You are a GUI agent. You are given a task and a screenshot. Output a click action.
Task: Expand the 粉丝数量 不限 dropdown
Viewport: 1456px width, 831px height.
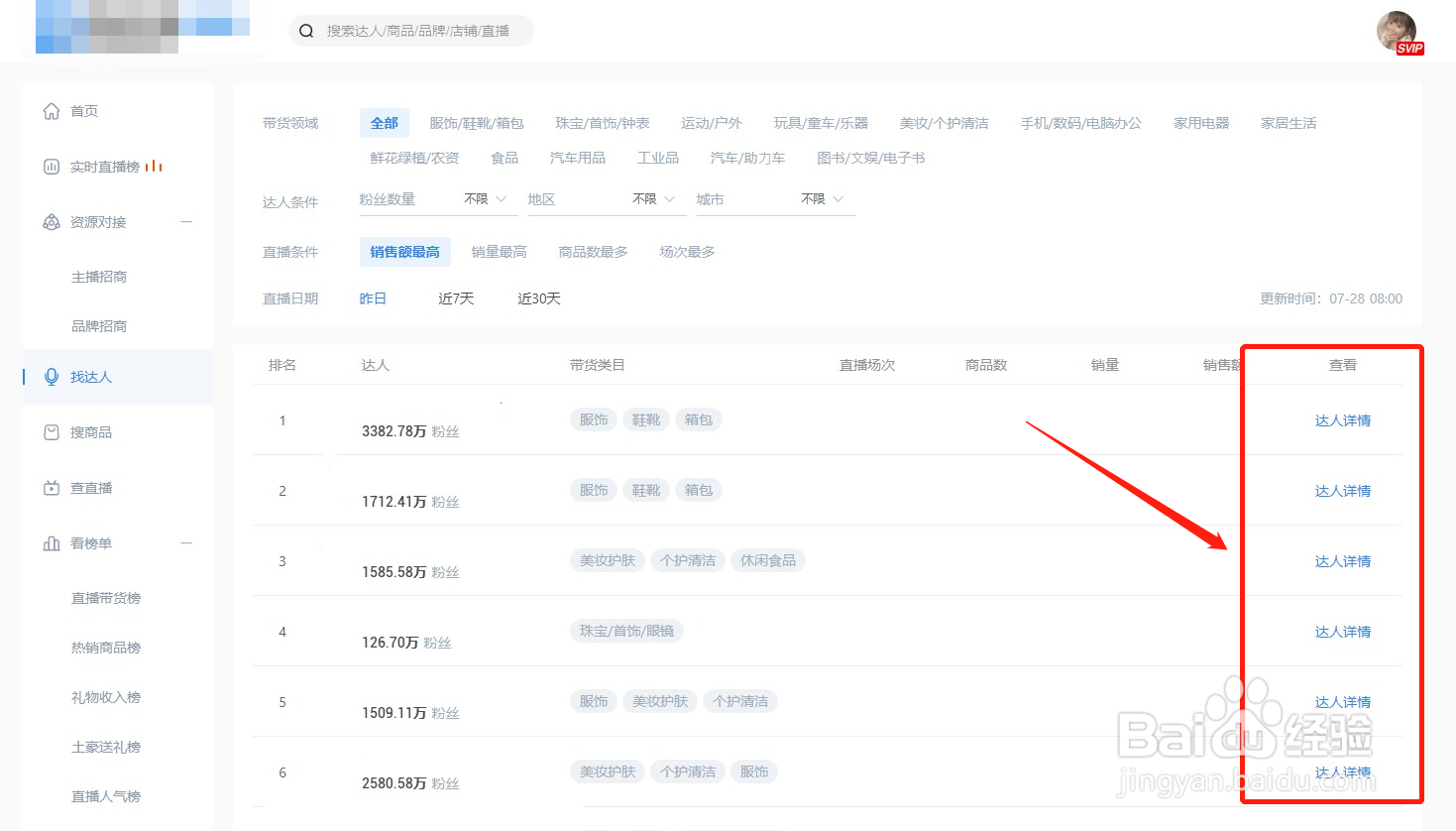tap(485, 198)
